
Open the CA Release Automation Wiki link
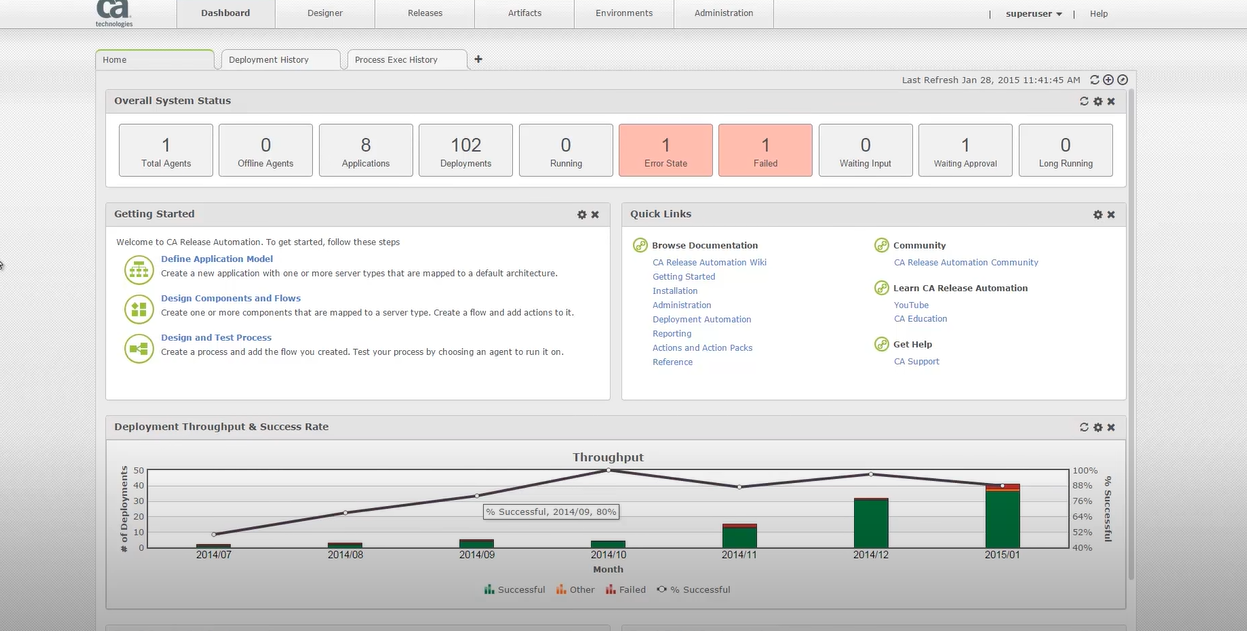coord(710,261)
